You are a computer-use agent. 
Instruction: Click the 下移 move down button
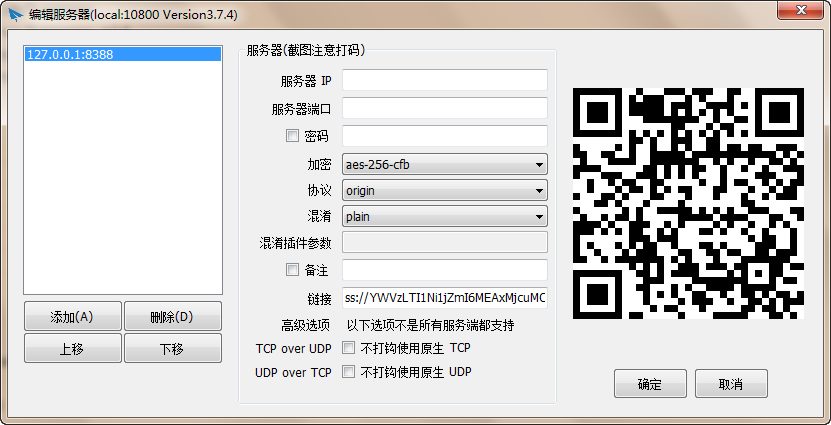pyautogui.click(x=173, y=348)
